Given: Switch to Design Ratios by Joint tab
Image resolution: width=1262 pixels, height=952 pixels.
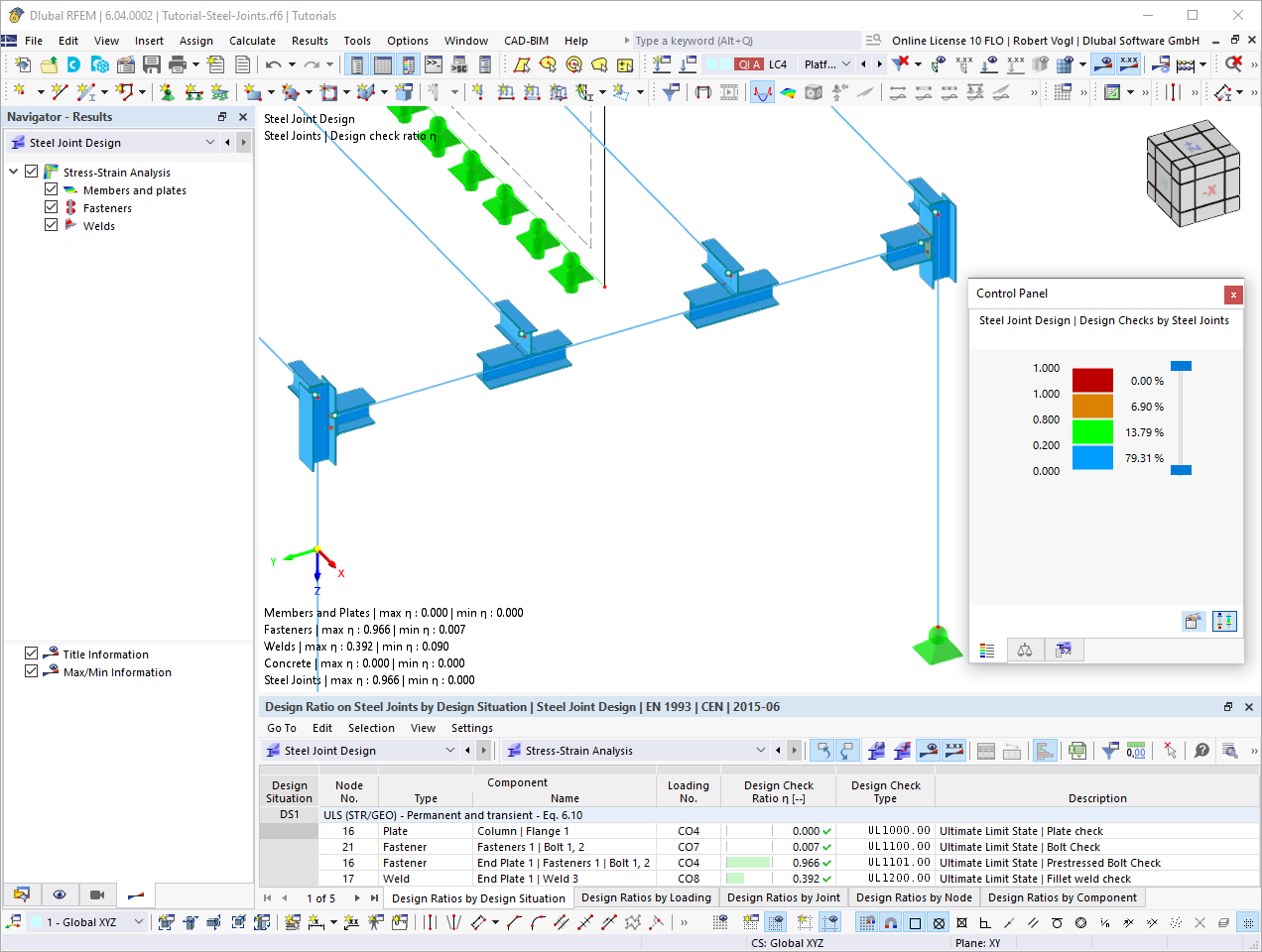Looking at the screenshot, I should (784, 897).
